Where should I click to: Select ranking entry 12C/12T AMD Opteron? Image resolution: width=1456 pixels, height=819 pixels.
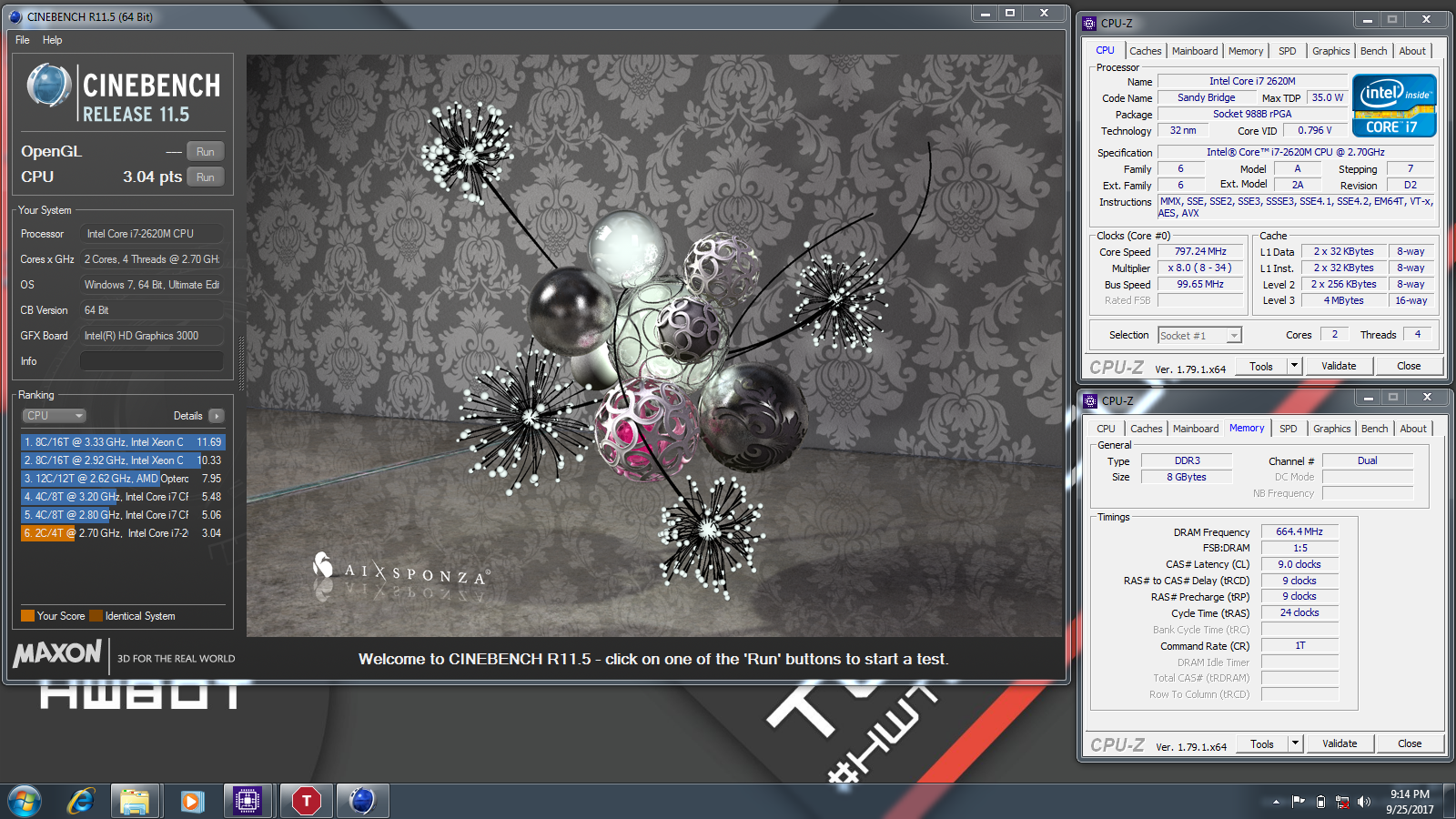(122, 479)
